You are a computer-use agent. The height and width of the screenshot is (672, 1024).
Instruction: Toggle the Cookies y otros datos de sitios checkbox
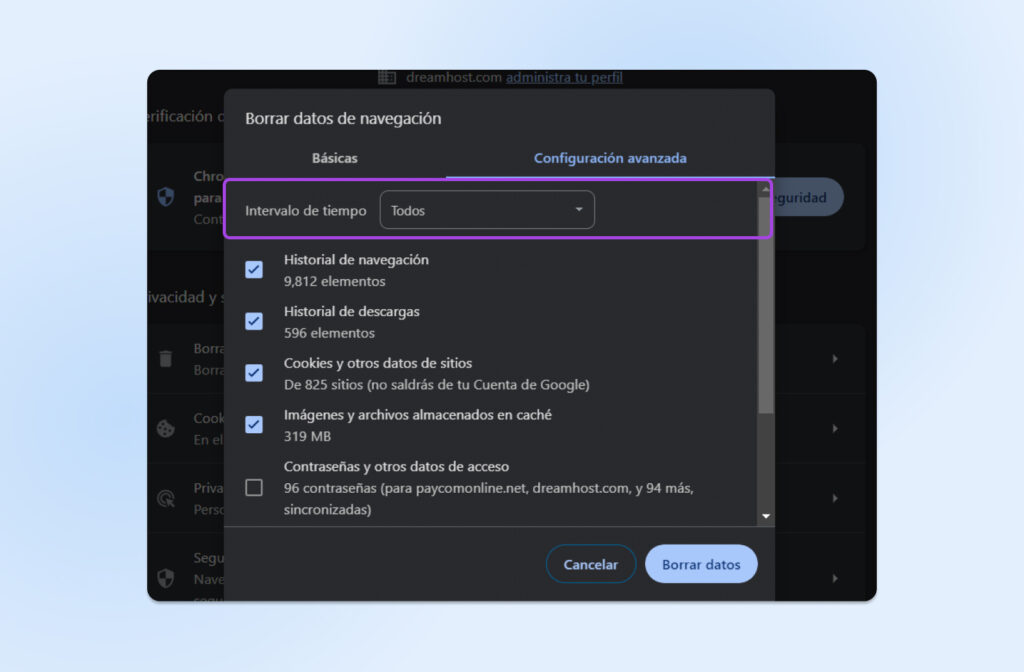[x=254, y=373]
